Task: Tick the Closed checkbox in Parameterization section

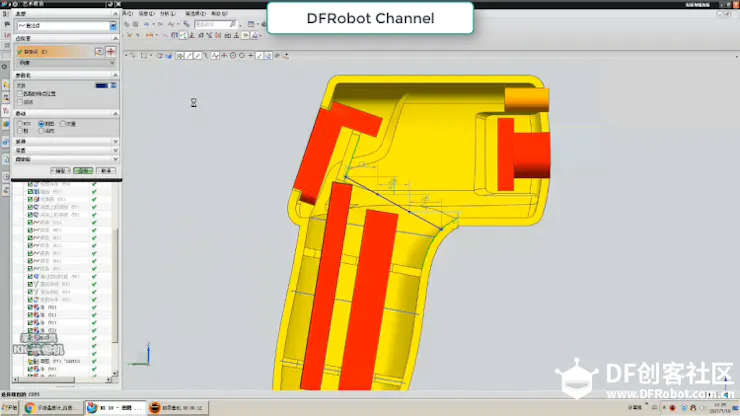Action: click(20, 102)
